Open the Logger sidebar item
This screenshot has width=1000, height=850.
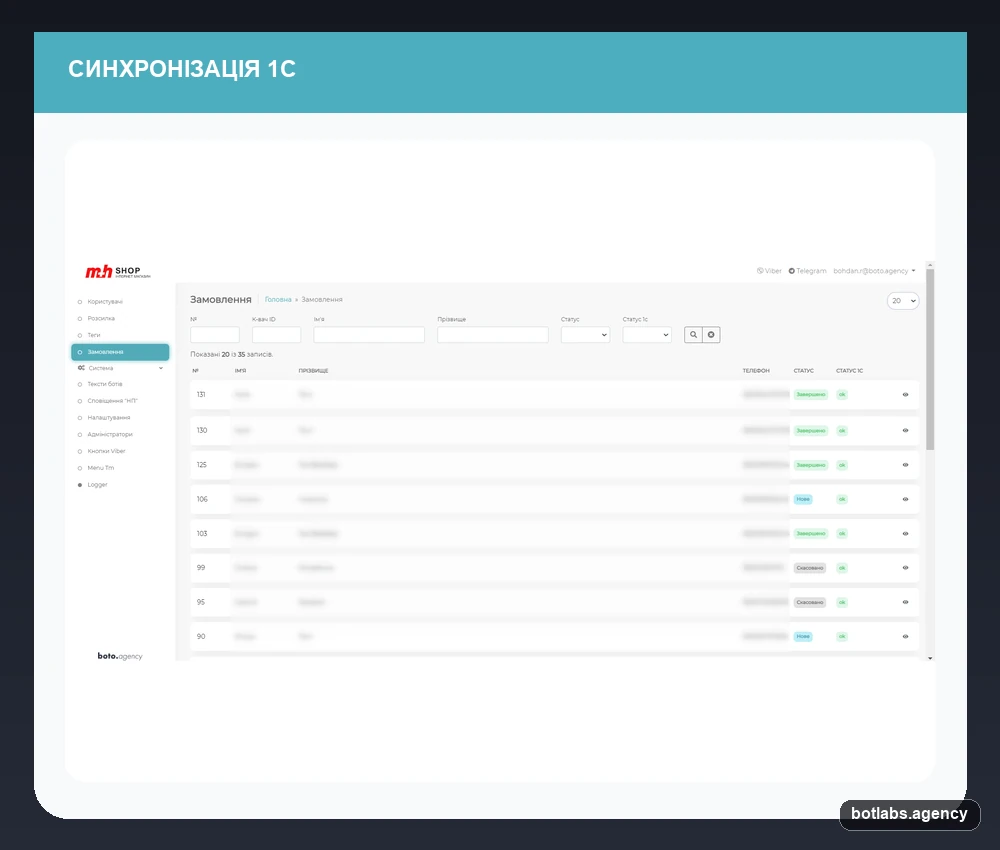pos(97,485)
